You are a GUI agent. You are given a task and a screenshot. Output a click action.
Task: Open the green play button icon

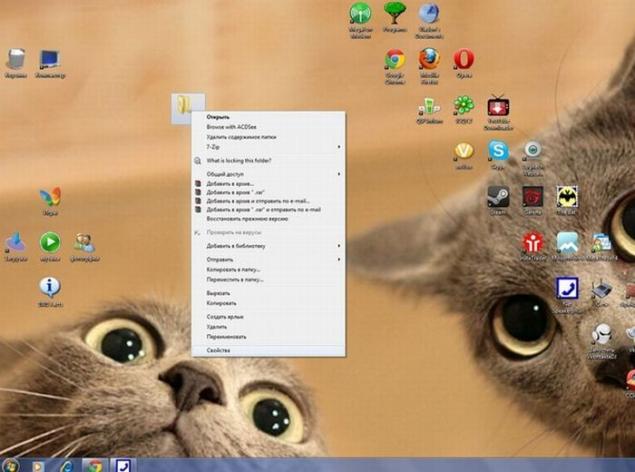[x=50, y=242]
